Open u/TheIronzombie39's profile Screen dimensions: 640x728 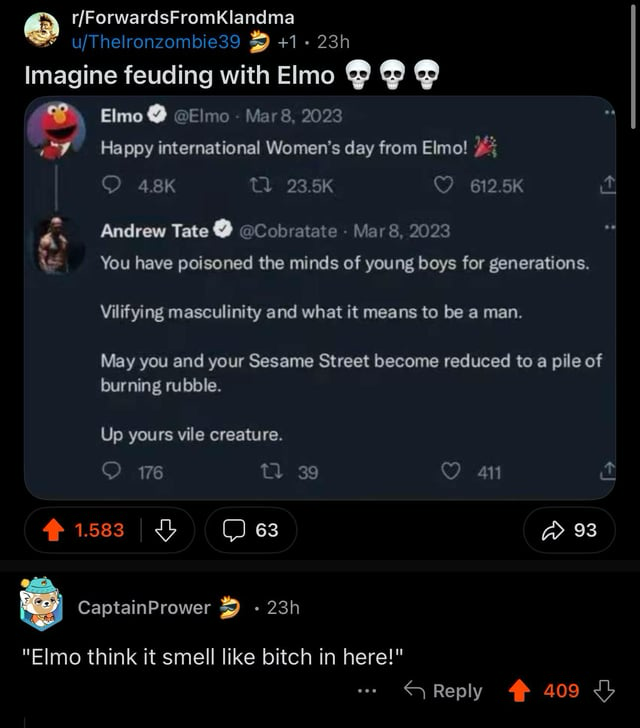coord(157,41)
